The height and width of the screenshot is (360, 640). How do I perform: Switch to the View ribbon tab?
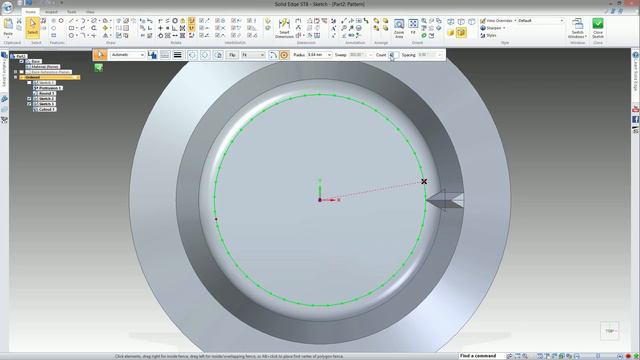pos(90,12)
